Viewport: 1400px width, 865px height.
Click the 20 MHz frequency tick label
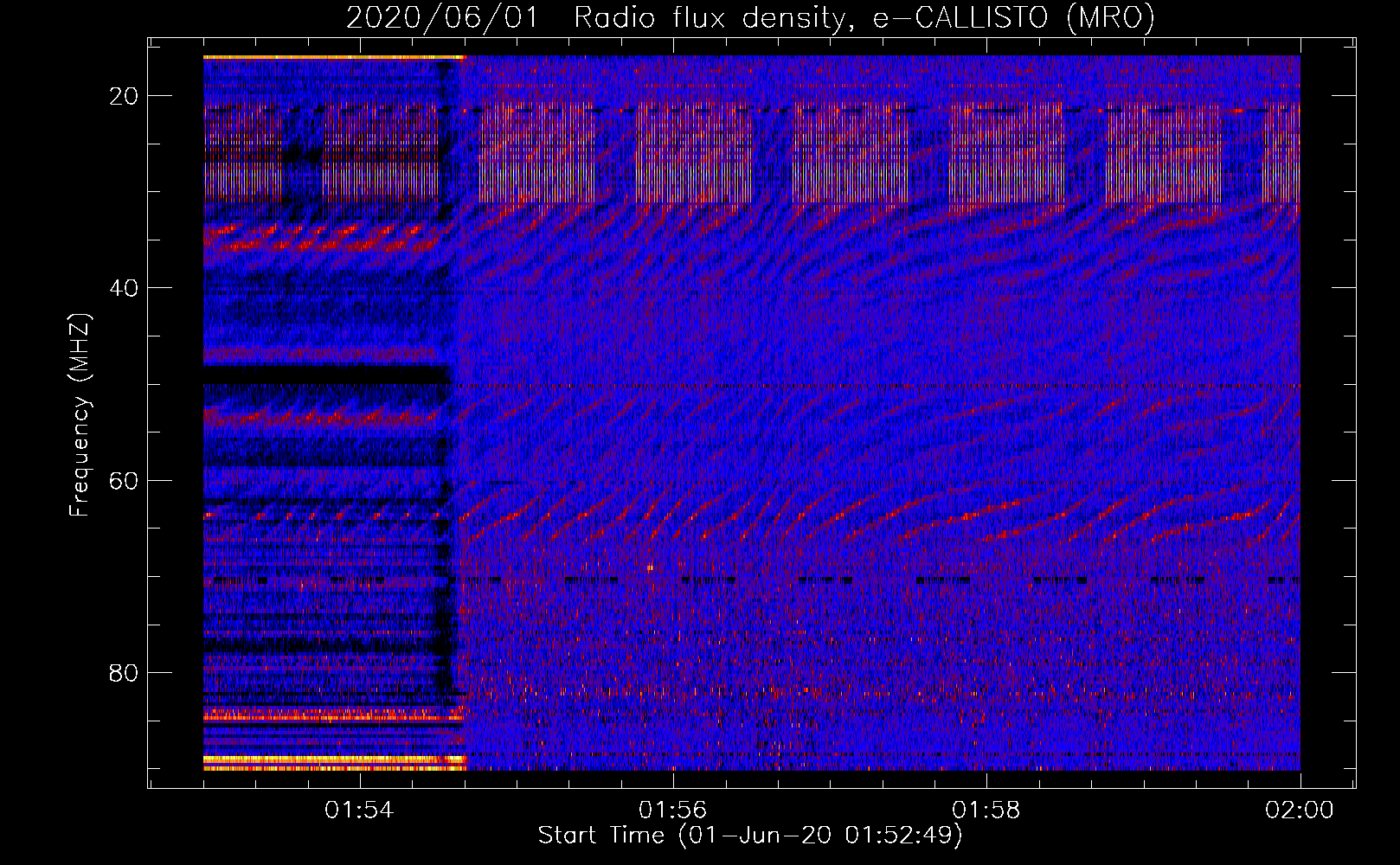tap(124, 96)
